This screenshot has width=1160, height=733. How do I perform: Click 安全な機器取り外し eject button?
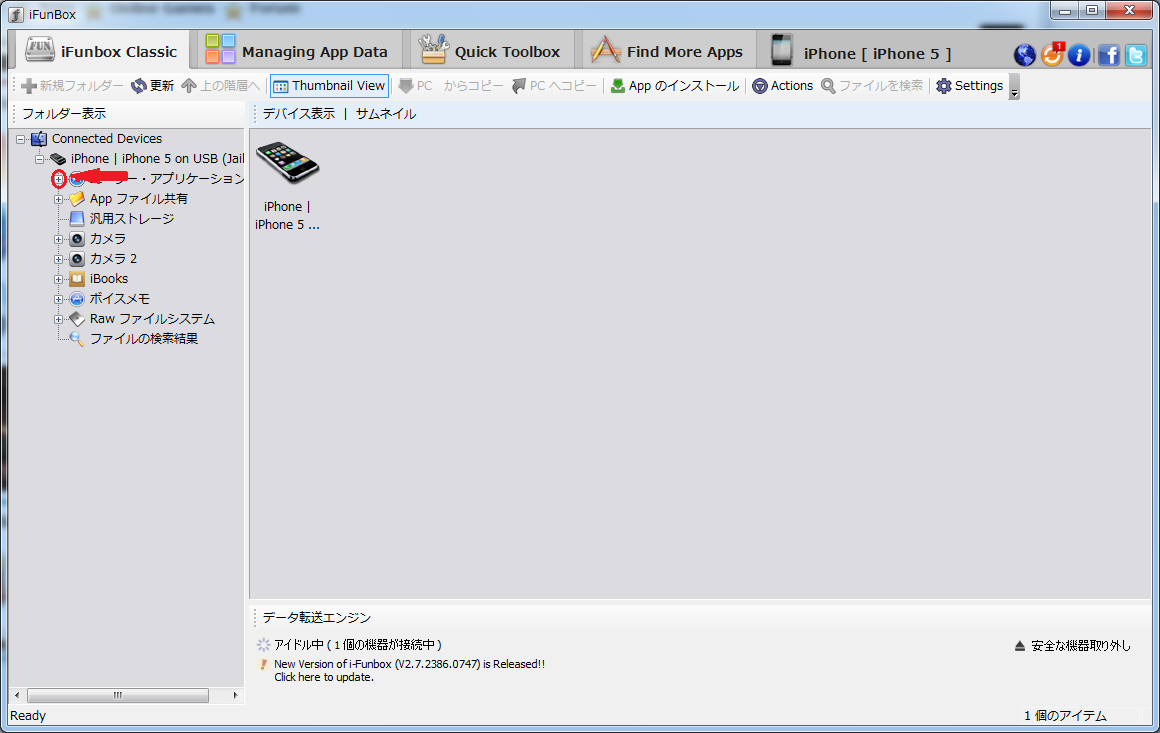pyautogui.click(x=1073, y=646)
